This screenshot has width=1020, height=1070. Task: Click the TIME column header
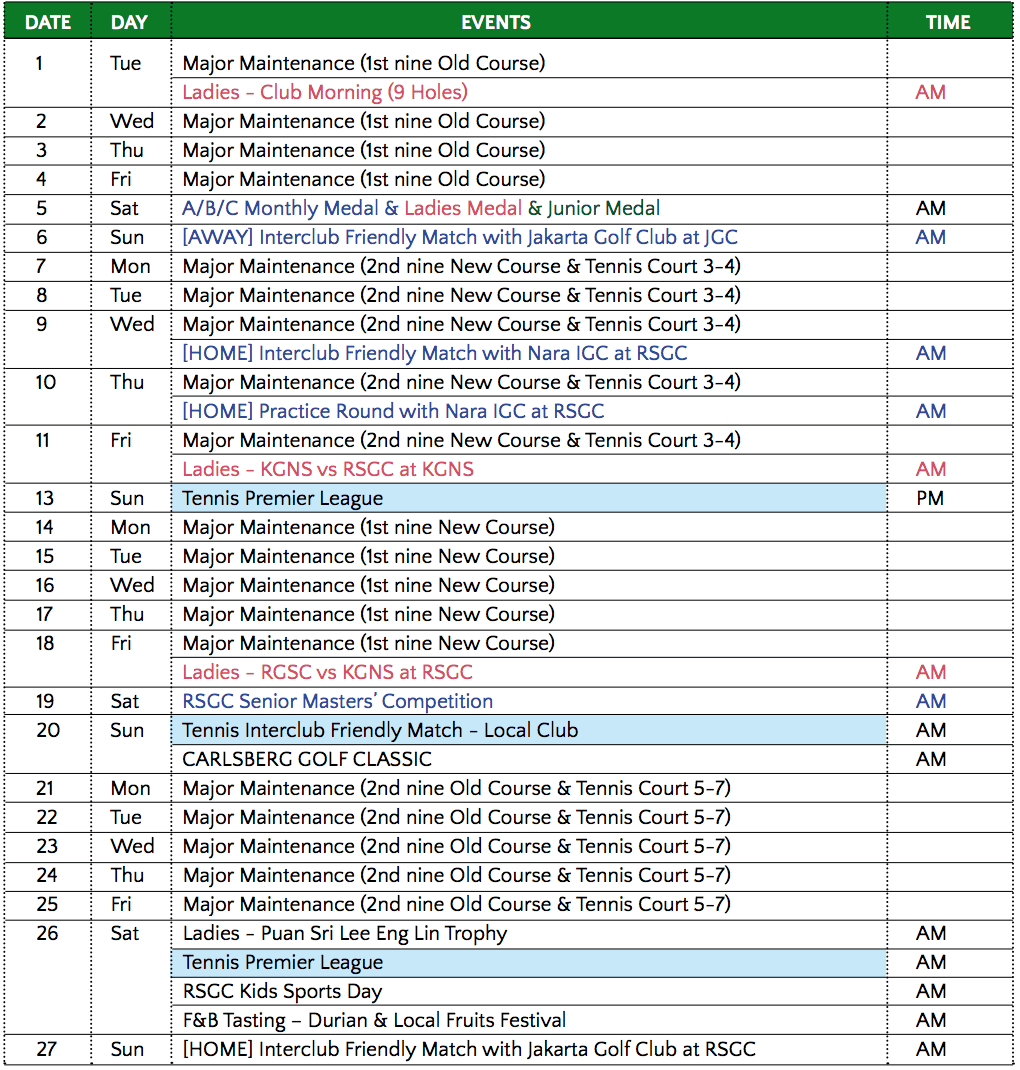(x=948, y=22)
